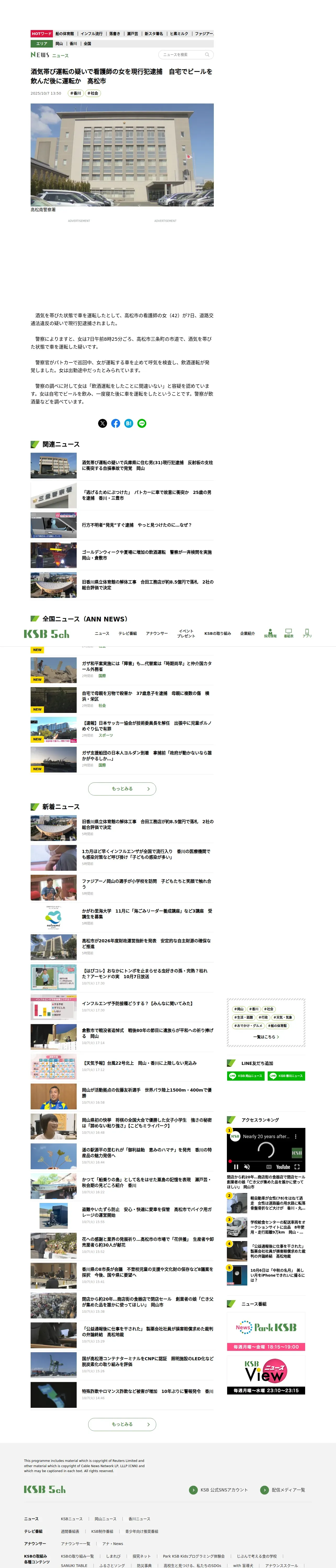Click the KSB 5ch logo in footer
Image resolution: width=336 pixels, height=1568 pixels.
44,1490
